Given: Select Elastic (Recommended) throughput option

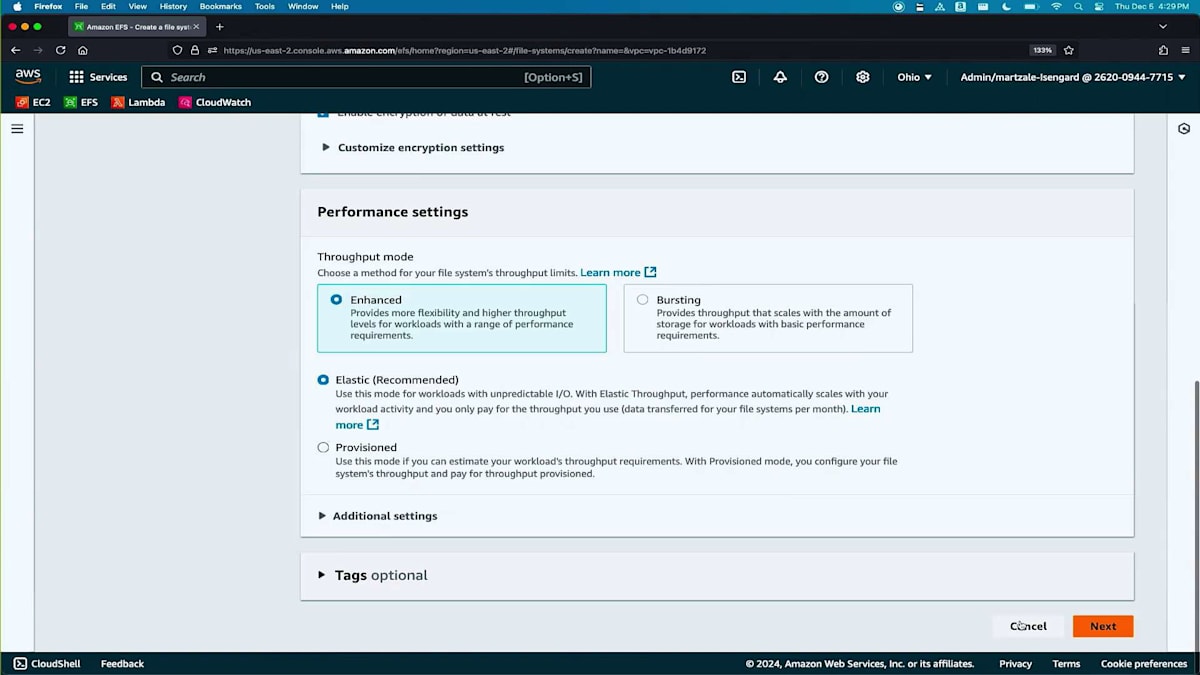Looking at the screenshot, I should [x=323, y=380].
